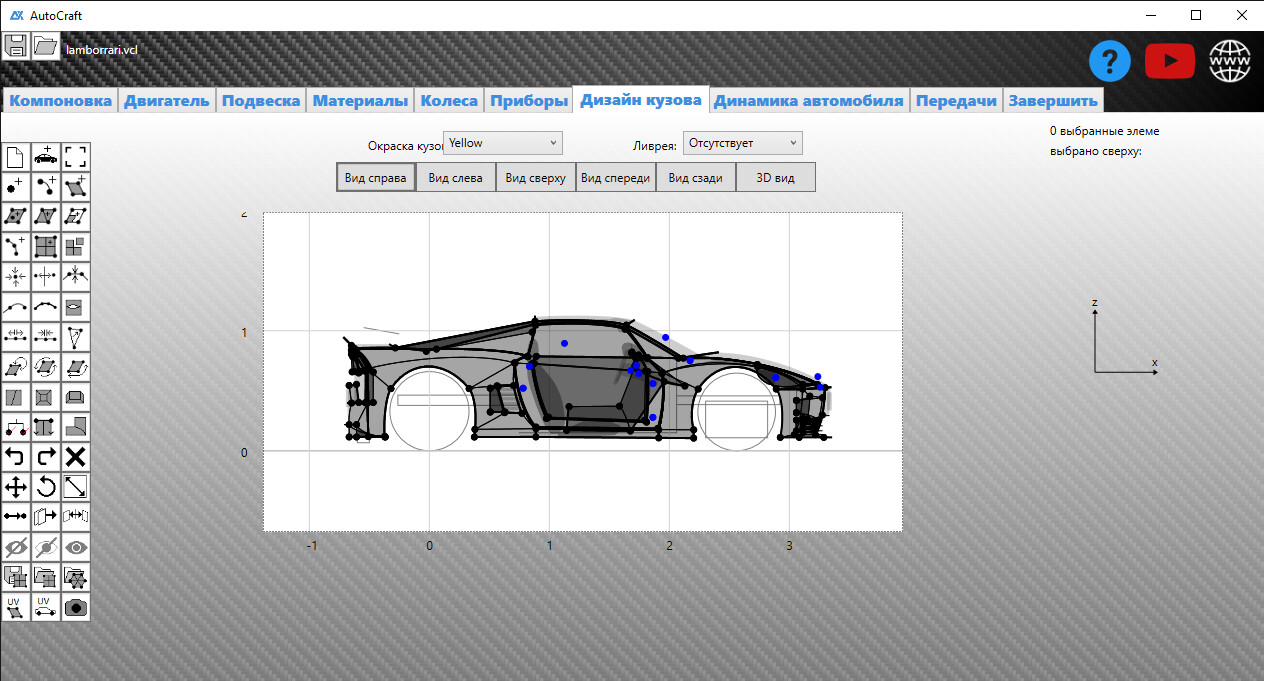Delete selection with the X tool
Screen dimensions: 1264x681
(75, 457)
